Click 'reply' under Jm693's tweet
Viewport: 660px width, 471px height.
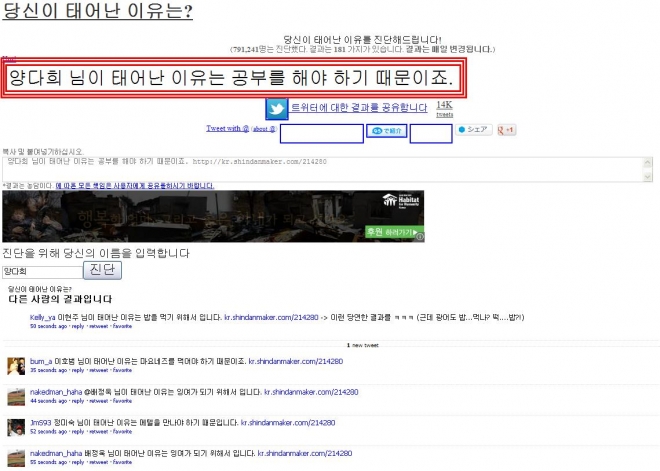click(78, 432)
